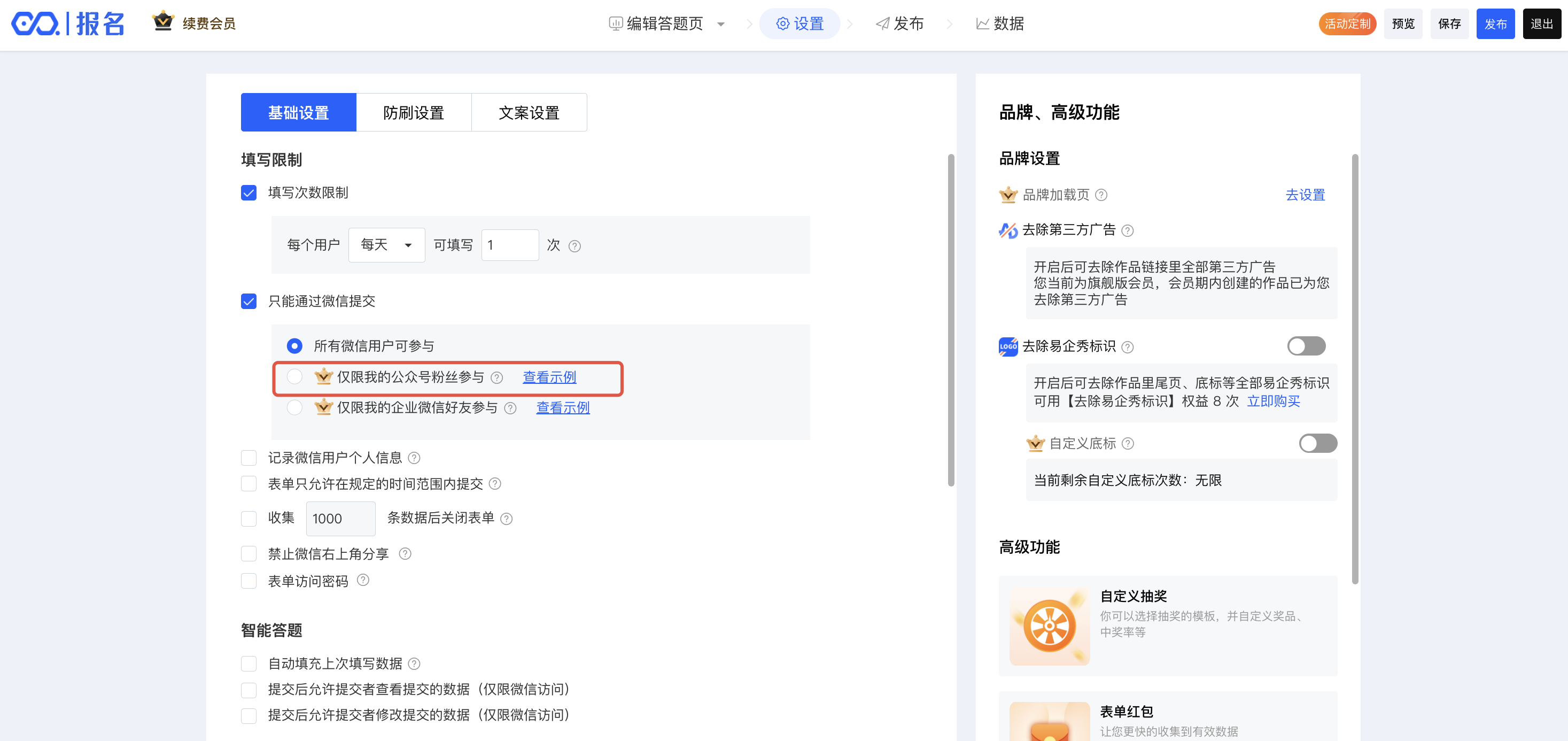1568x741 pixels.
Task: Click help icon beside 表单访问密码
Action: [363, 580]
